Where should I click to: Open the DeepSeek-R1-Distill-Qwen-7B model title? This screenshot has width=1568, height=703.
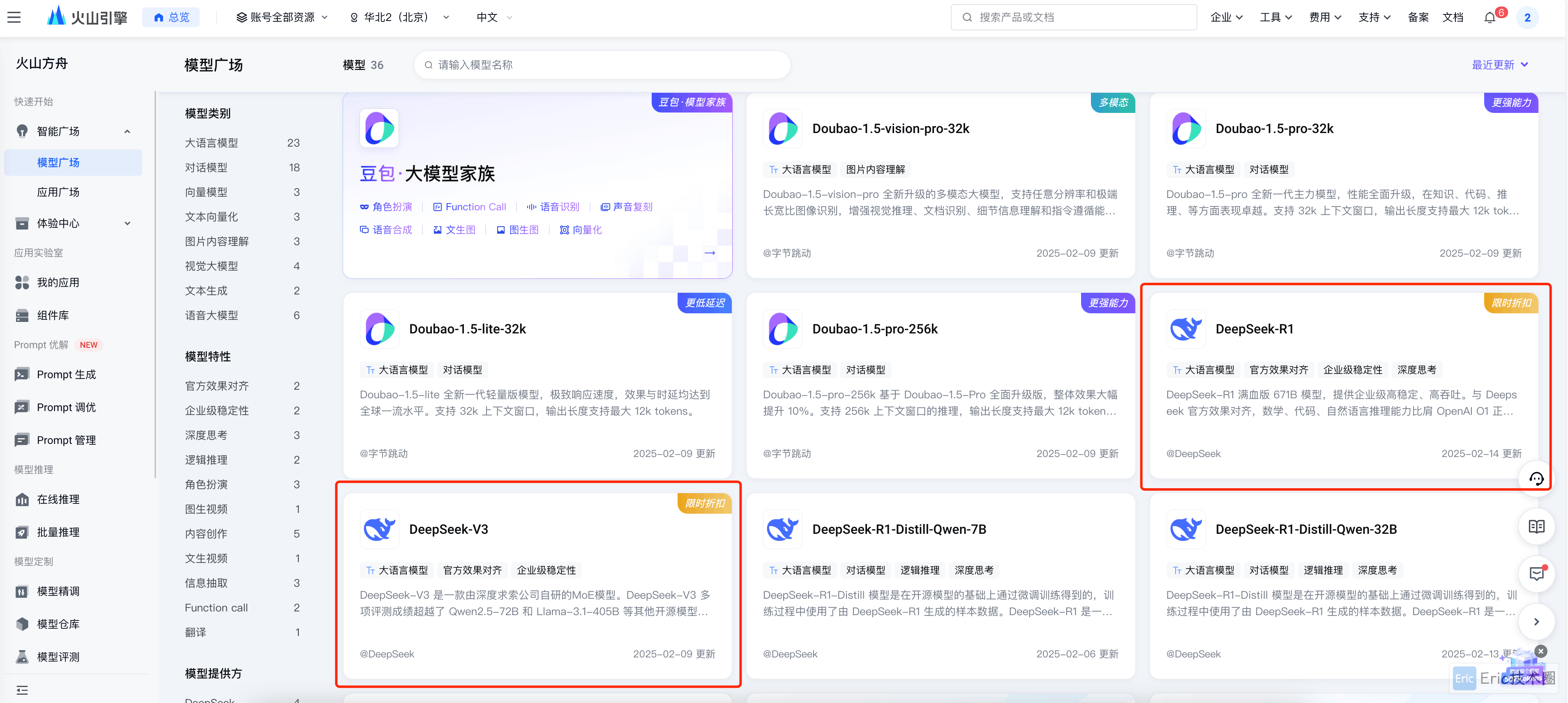899,529
